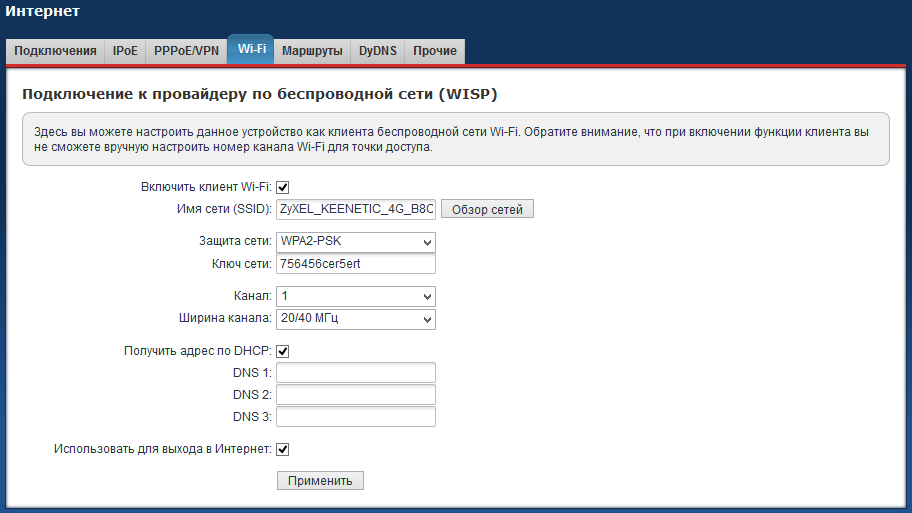912x513 pixels.
Task: Expand the Ширина канала dropdown
Action: coord(355,319)
